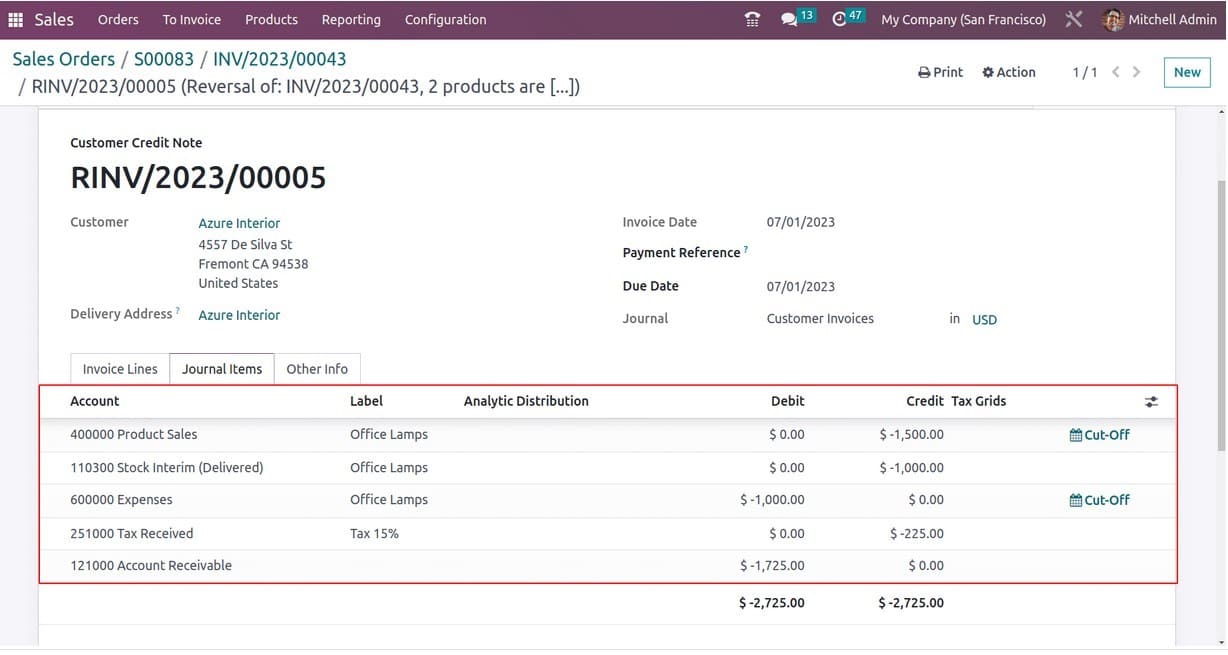Open the Mitchell Admin user menu

click(x=1159, y=20)
